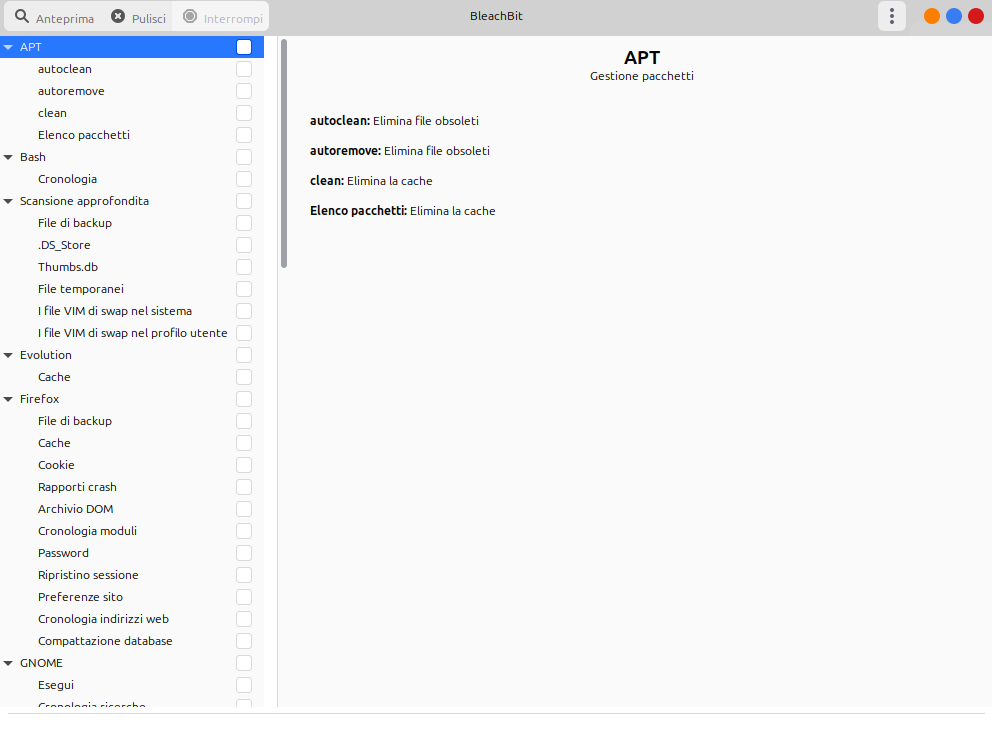Image resolution: width=992 pixels, height=743 pixels.
Task: Check File di backup checkbox under Firefox
Action: click(244, 421)
